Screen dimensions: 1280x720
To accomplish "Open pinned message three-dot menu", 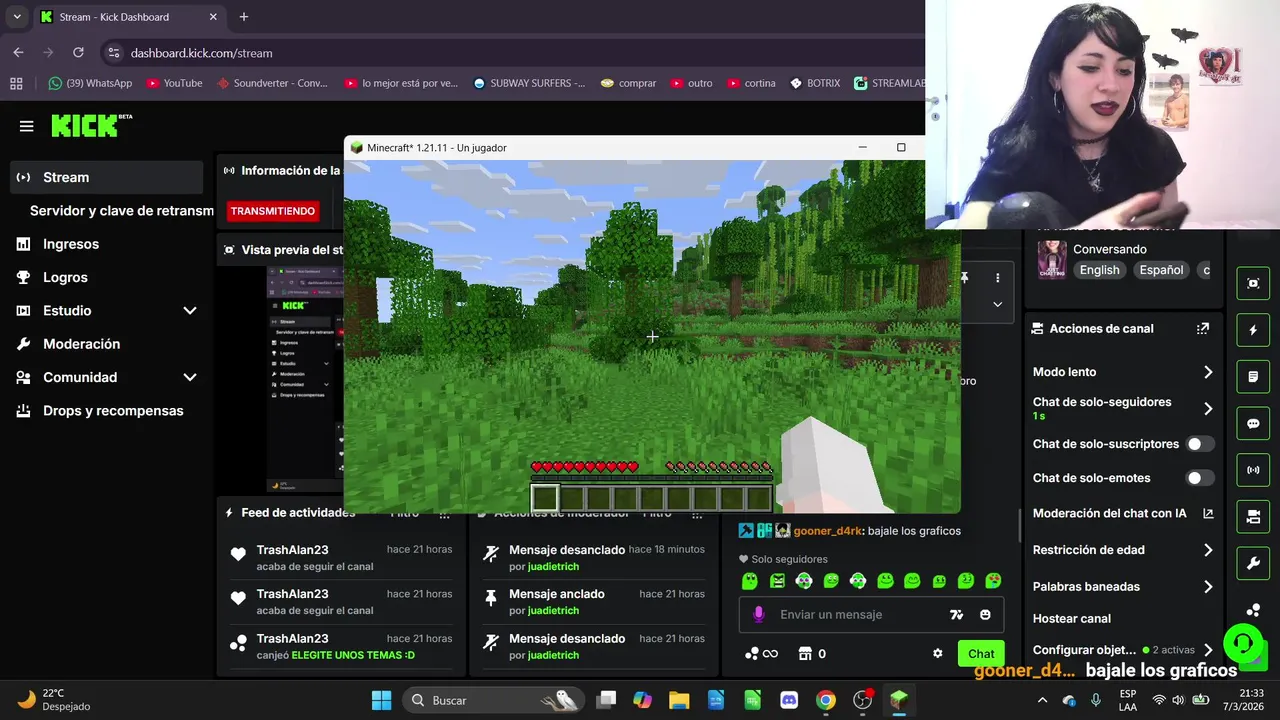I will (997, 278).
